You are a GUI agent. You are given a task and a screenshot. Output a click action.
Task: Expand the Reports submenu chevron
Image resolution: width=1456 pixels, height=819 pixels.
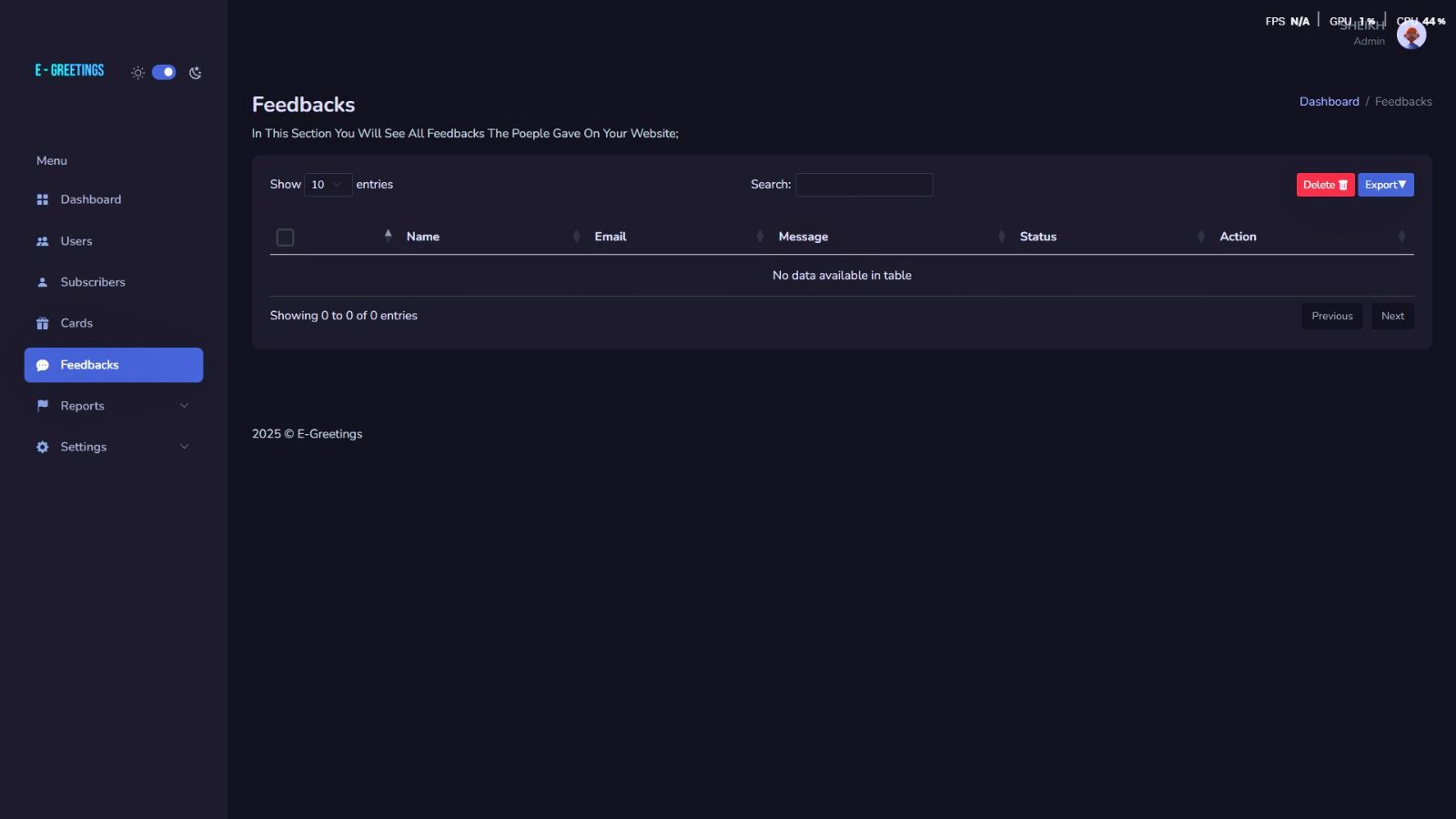coord(185,406)
